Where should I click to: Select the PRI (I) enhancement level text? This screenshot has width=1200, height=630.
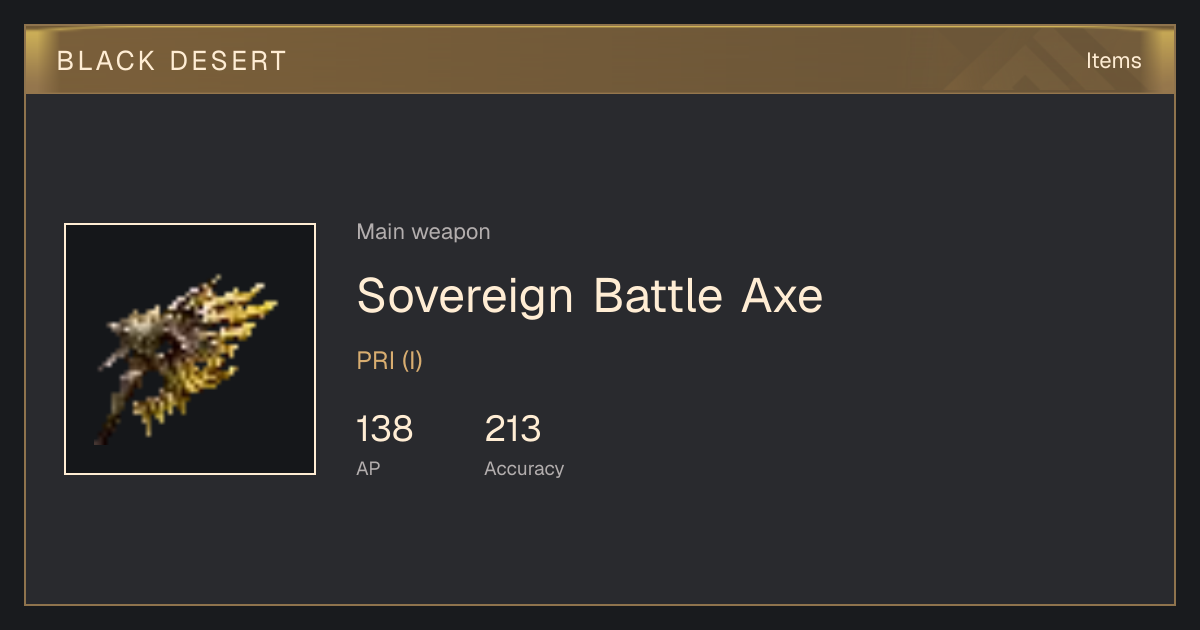tap(390, 361)
